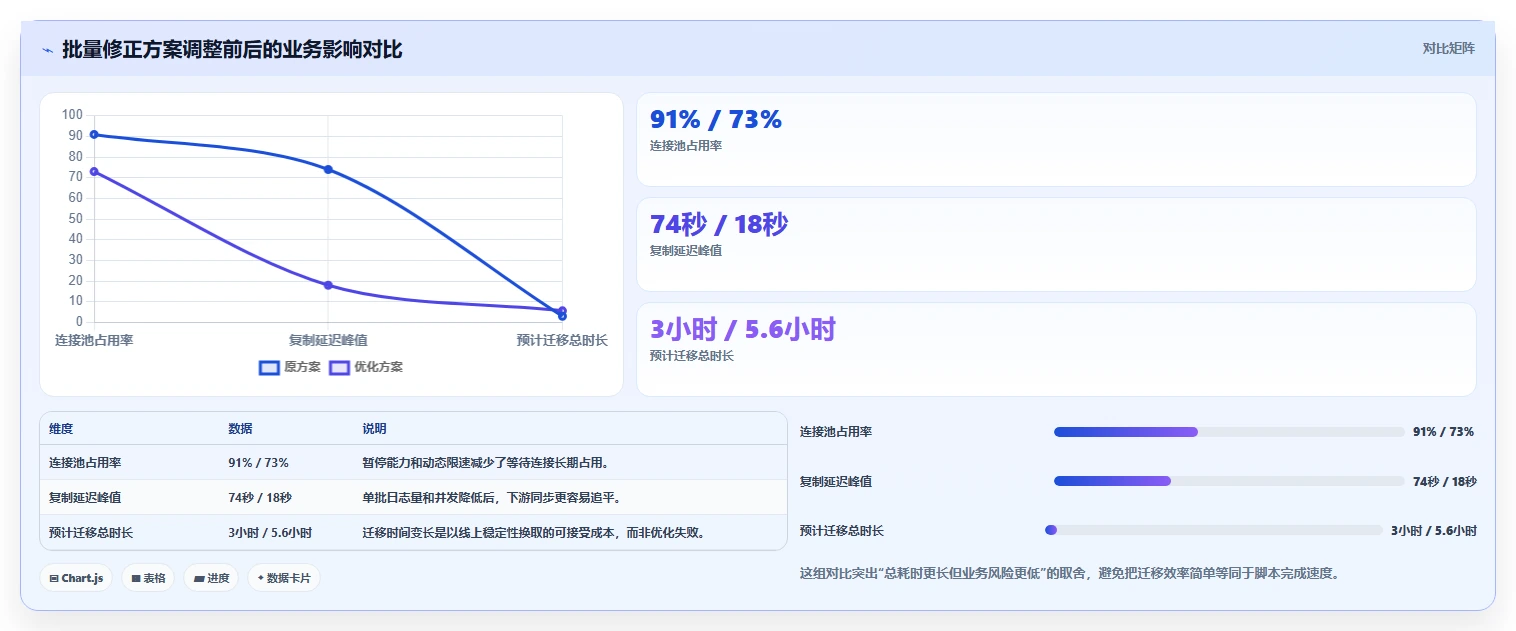The image size is (1516, 631).
Task: Click the 优化方案 data point at value 18
Action: [328, 285]
